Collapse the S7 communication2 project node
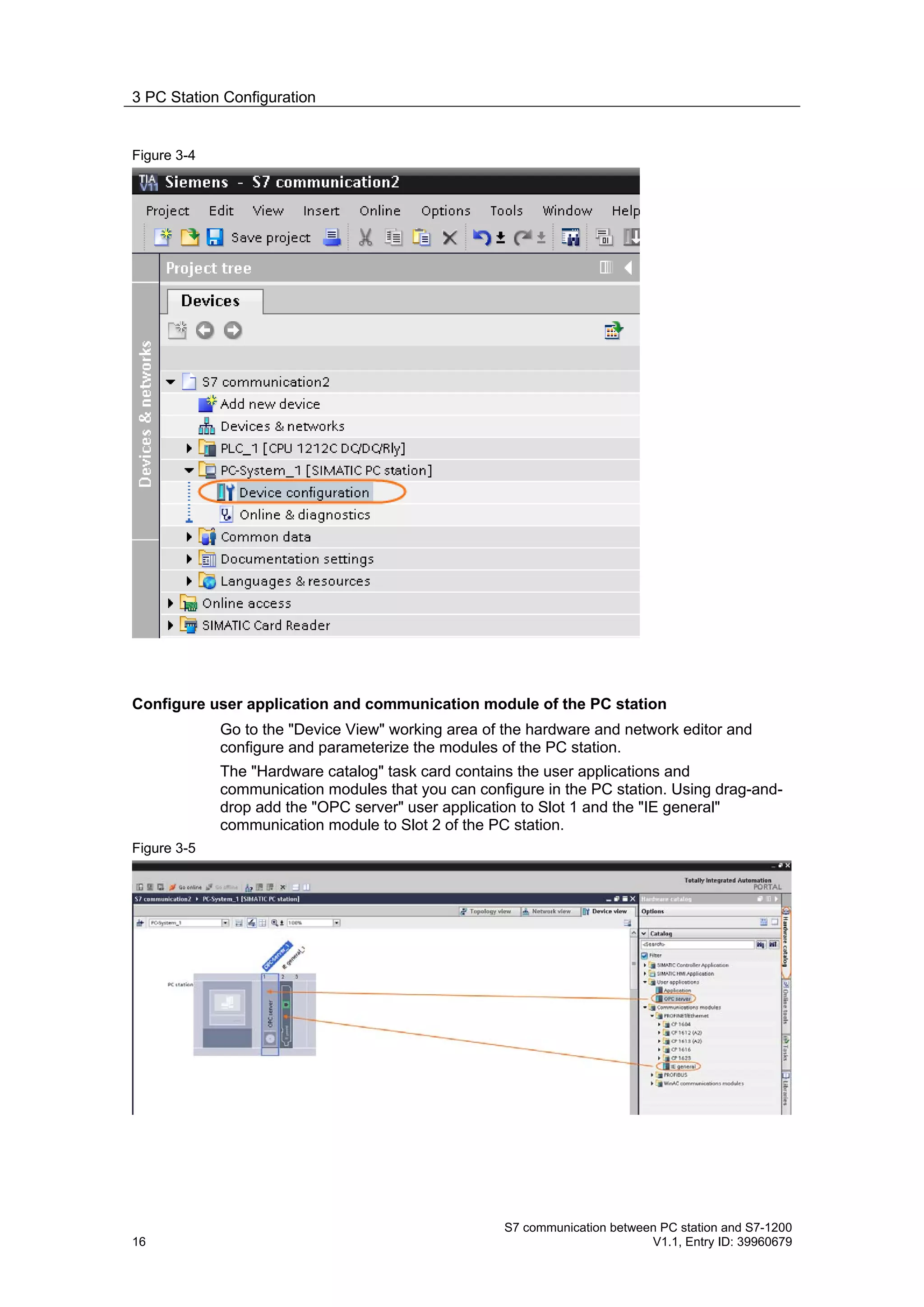 click(170, 382)
